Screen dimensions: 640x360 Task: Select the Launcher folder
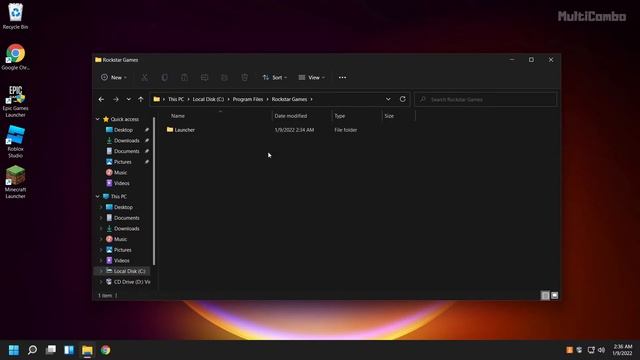click(x=181, y=130)
